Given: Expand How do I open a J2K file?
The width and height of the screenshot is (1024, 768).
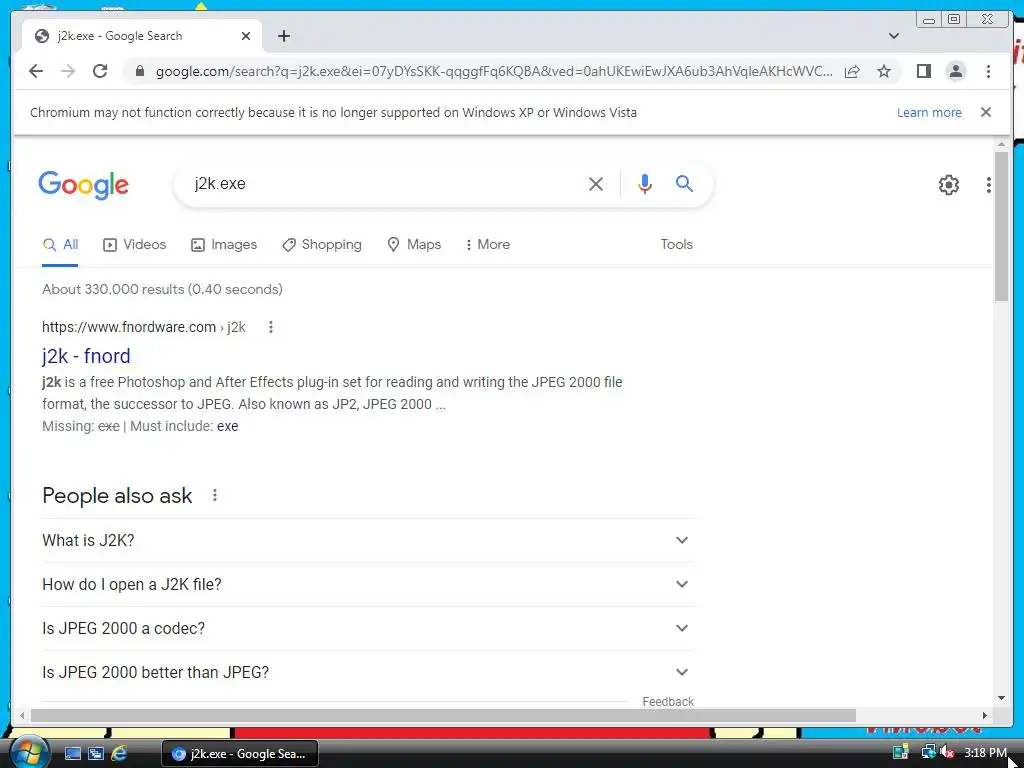Looking at the screenshot, I should [369, 584].
